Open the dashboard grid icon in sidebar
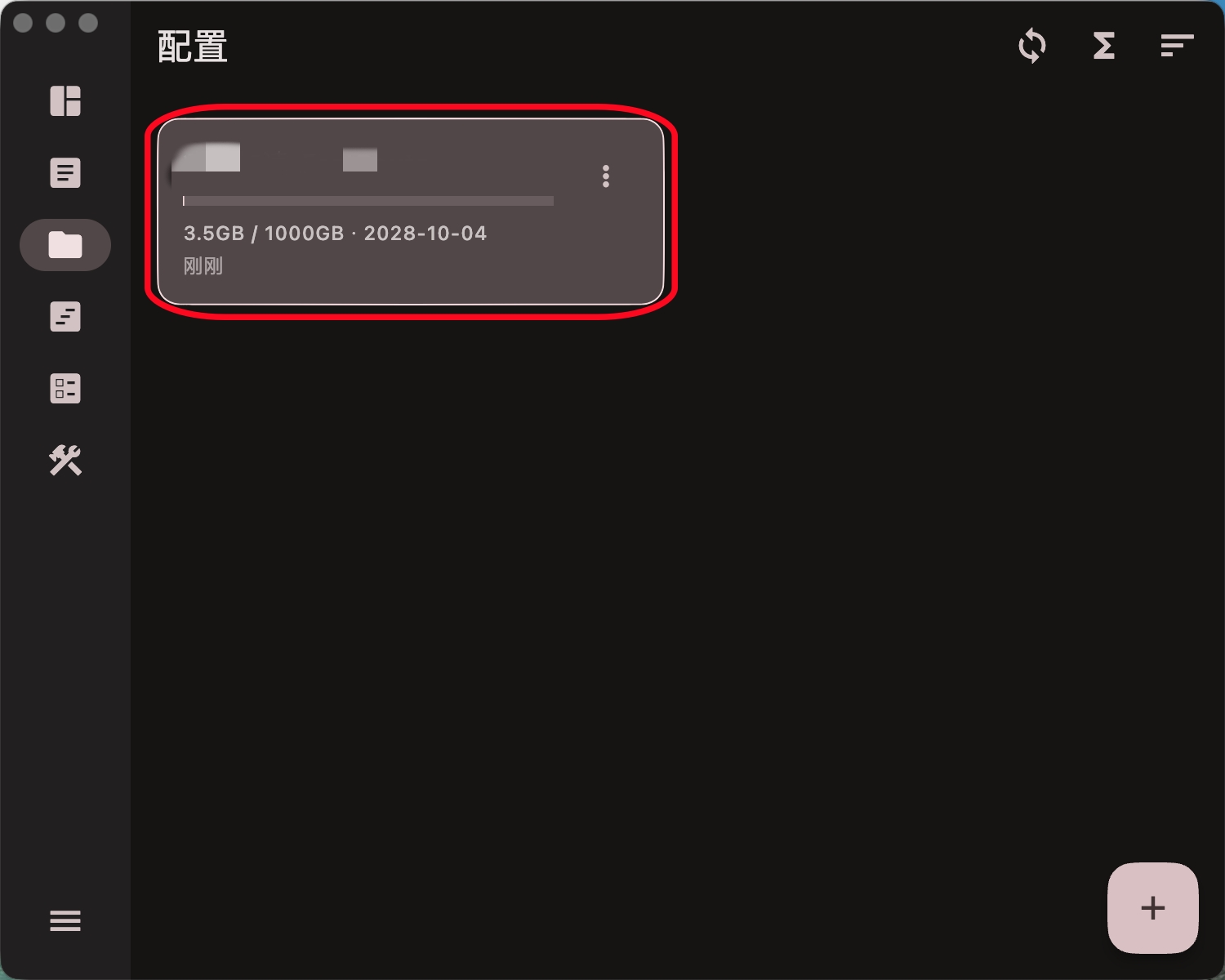The width and height of the screenshot is (1225, 980). [x=65, y=101]
